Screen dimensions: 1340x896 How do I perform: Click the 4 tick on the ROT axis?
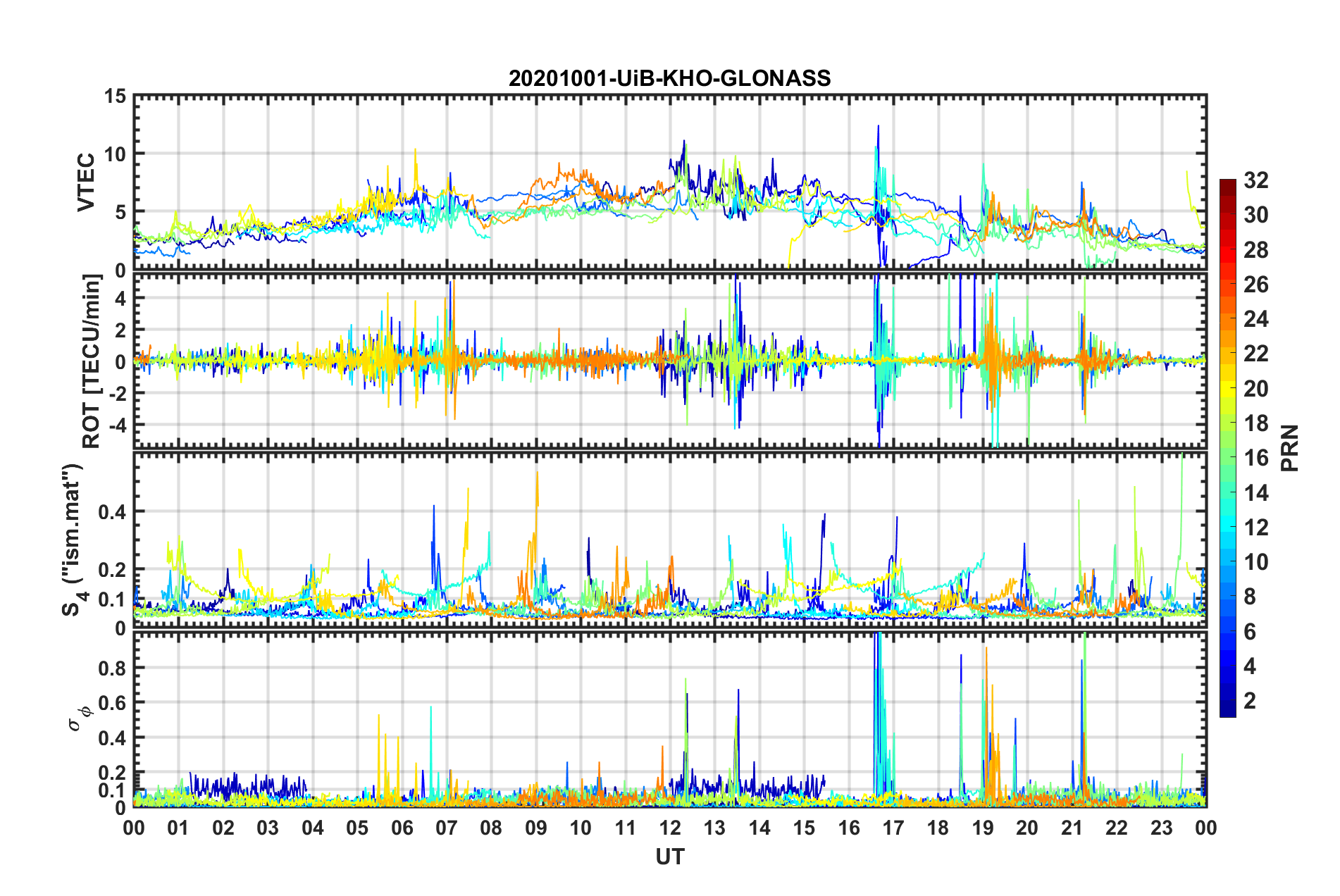(x=120, y=299)
